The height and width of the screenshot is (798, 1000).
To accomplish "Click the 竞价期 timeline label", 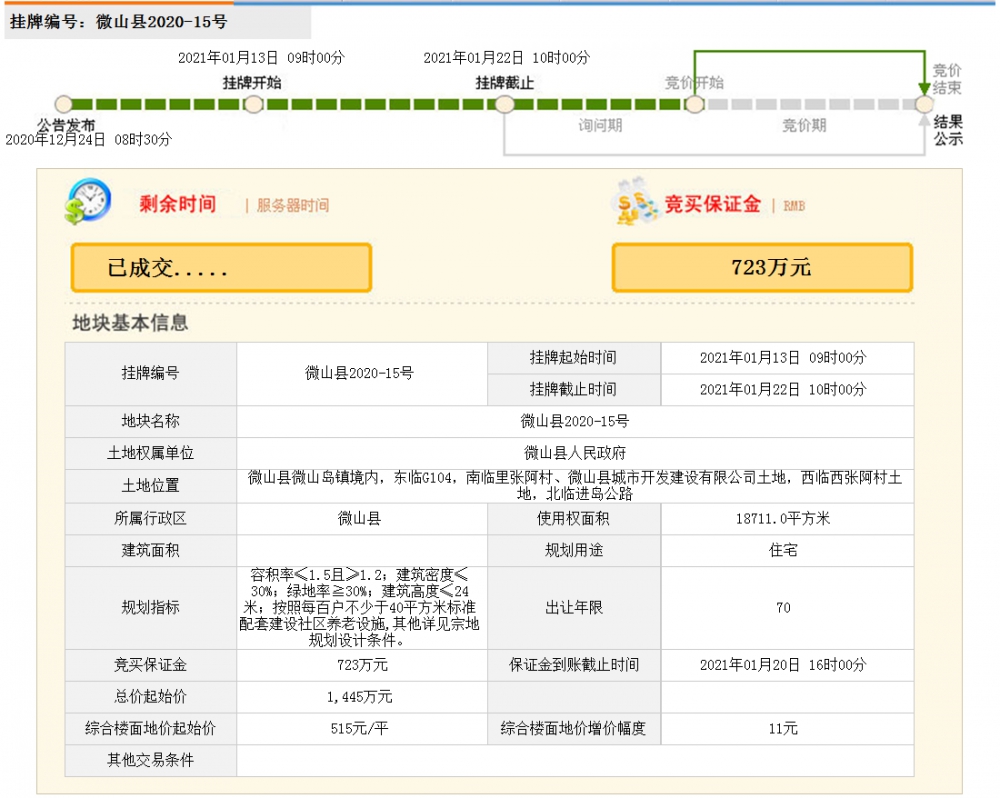I will 804,126.
